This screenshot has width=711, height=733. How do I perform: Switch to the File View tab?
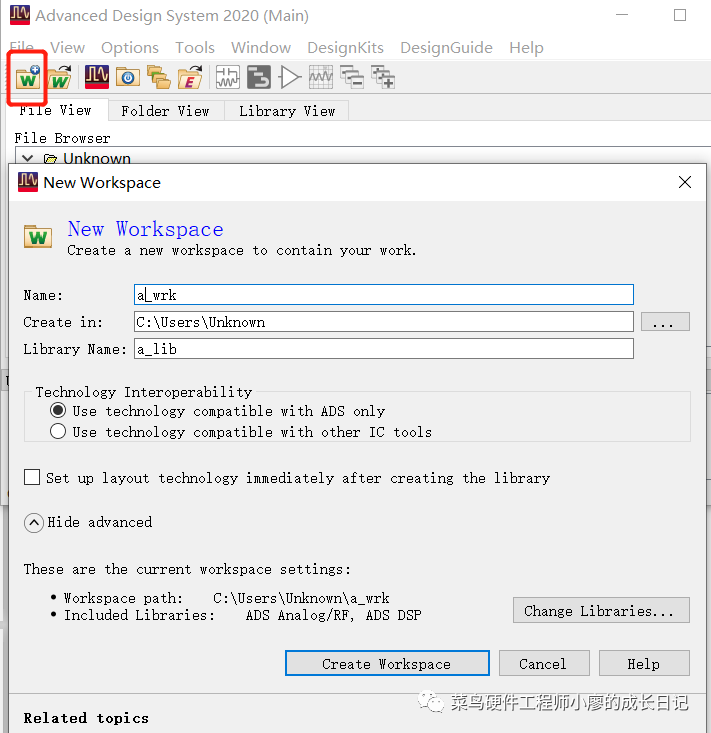coord(57,110)
